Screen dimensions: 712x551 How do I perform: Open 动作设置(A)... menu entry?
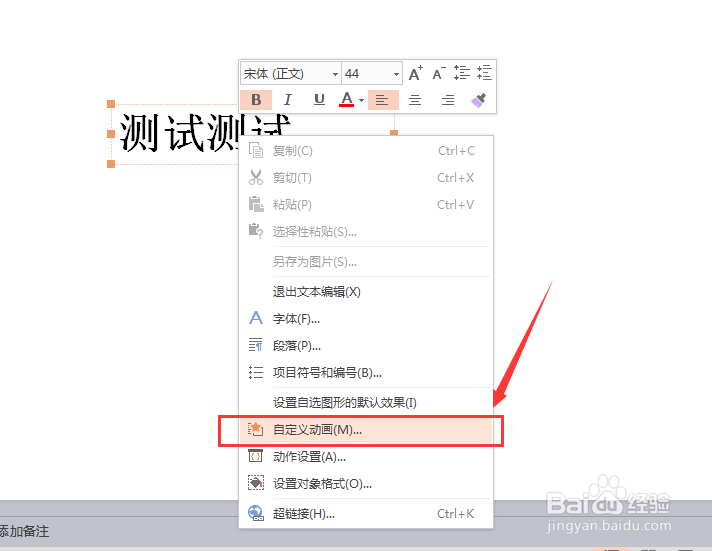point(366,457)
